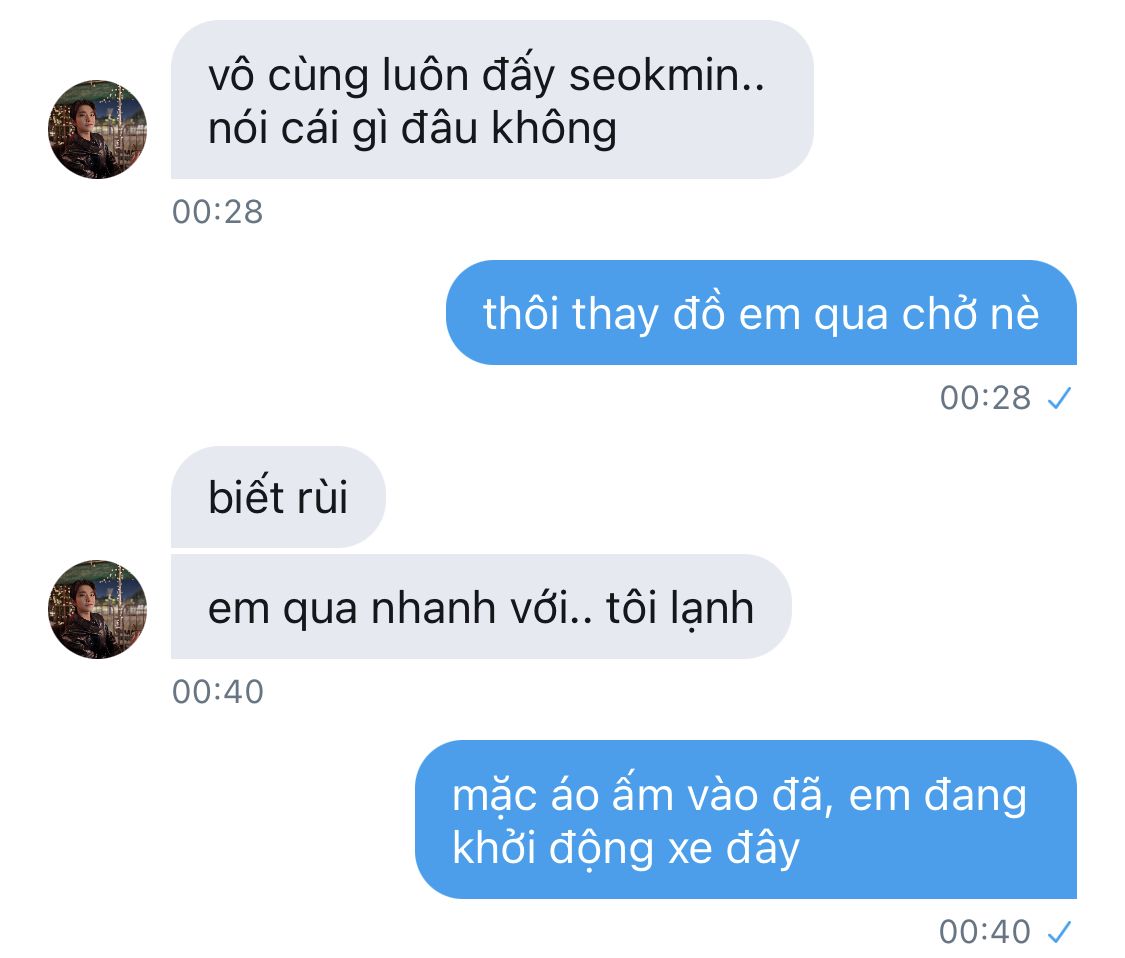This screenshot has width=1125, height=958.
Task: Click the word "rùi" in the short bubble
Action: 322,497
